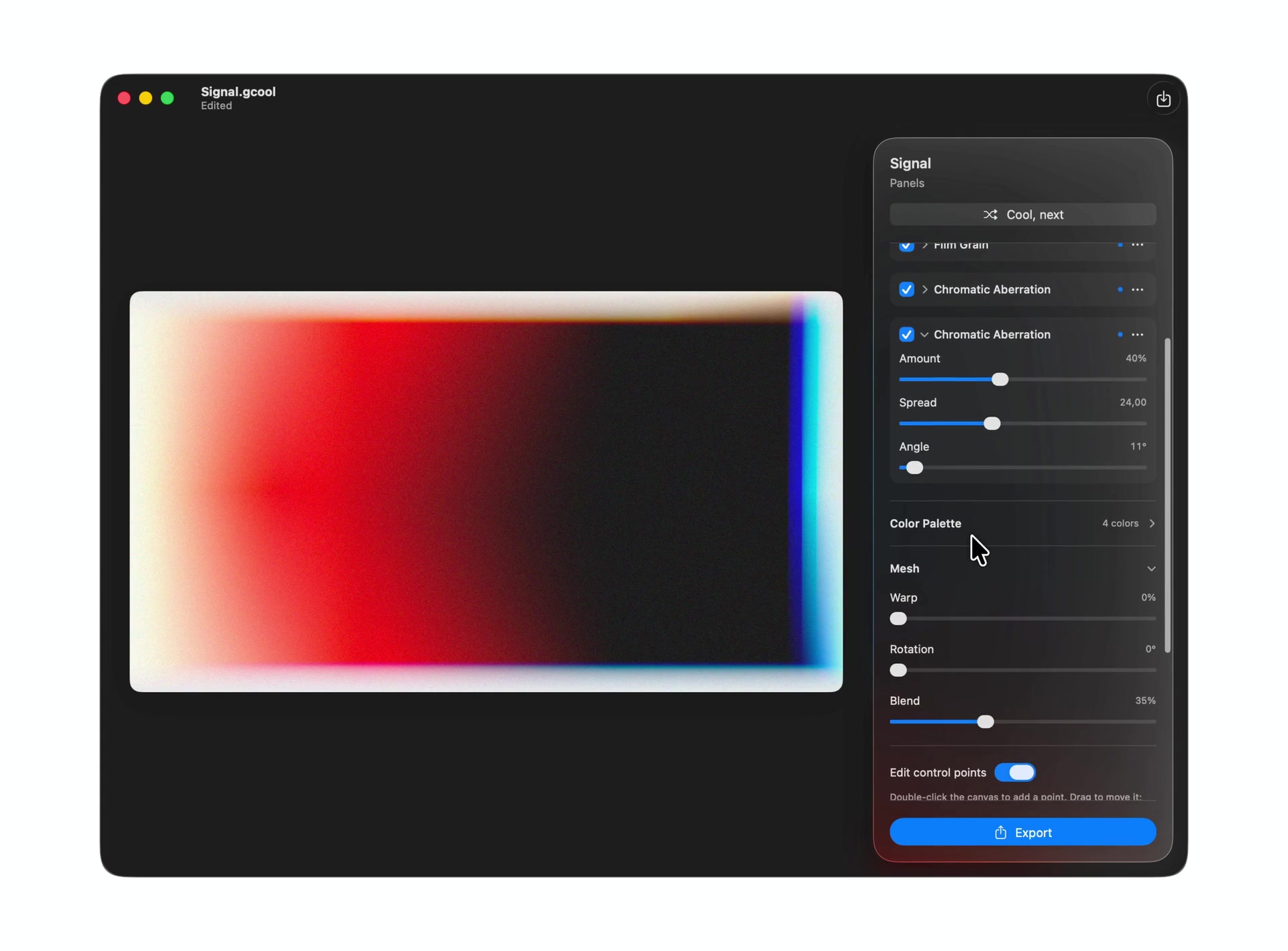Click the Warp 0% value
The height and width of the screenshot is (951, 1288).
[x=1148, y=598]
